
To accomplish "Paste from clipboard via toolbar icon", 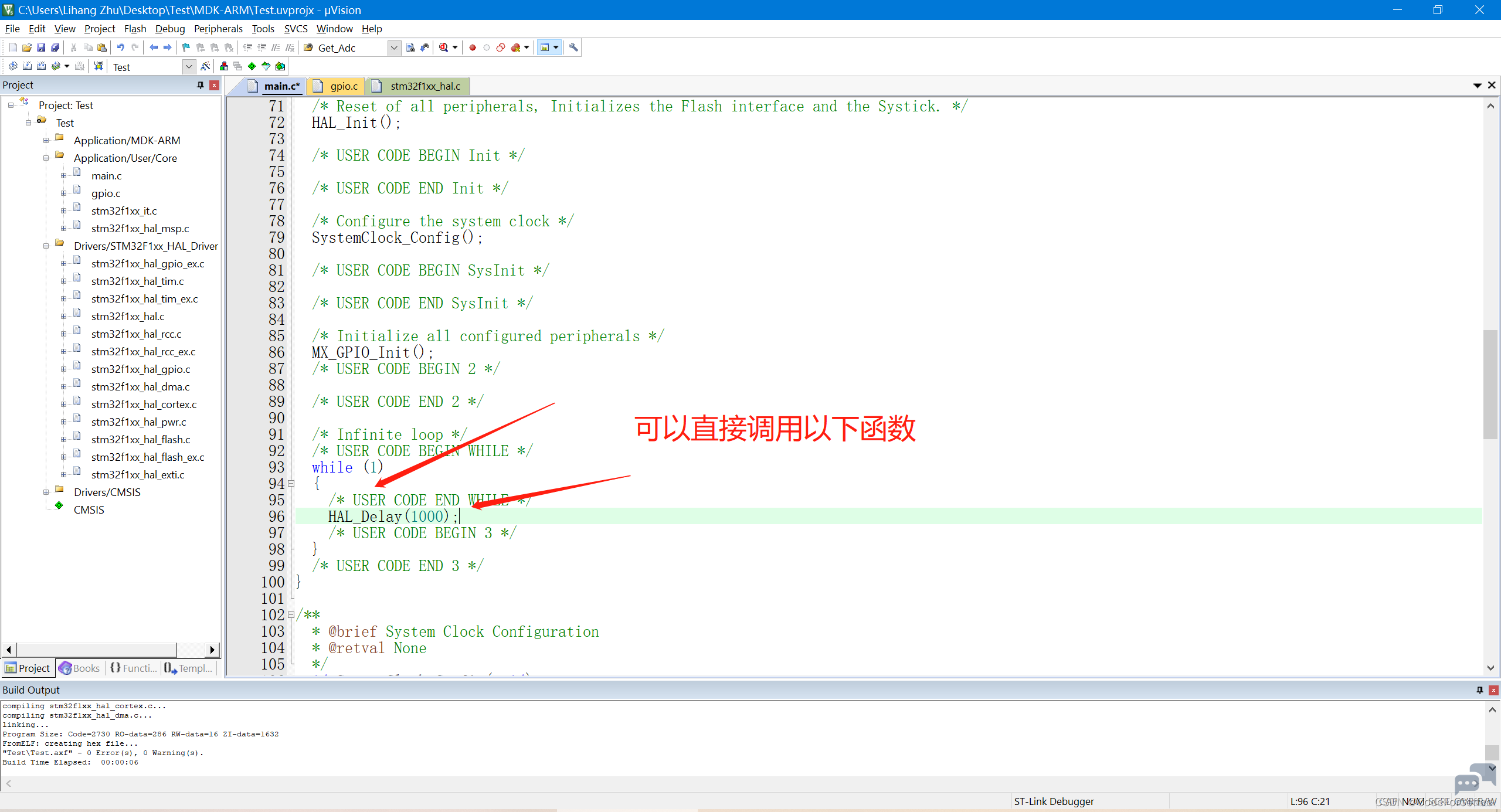I will click(x=102, y=47).
